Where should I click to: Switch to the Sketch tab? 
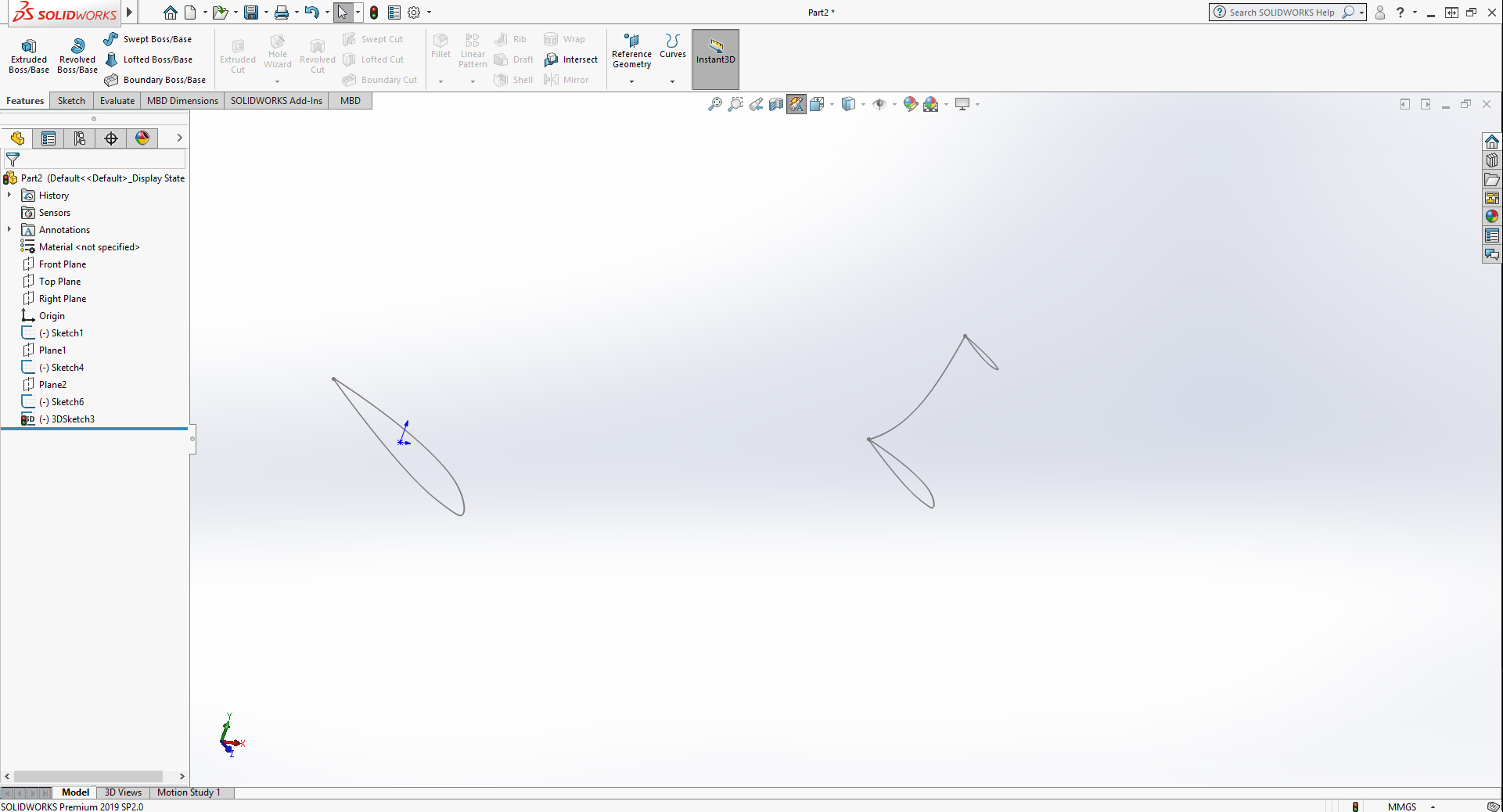tap(71, 101)
